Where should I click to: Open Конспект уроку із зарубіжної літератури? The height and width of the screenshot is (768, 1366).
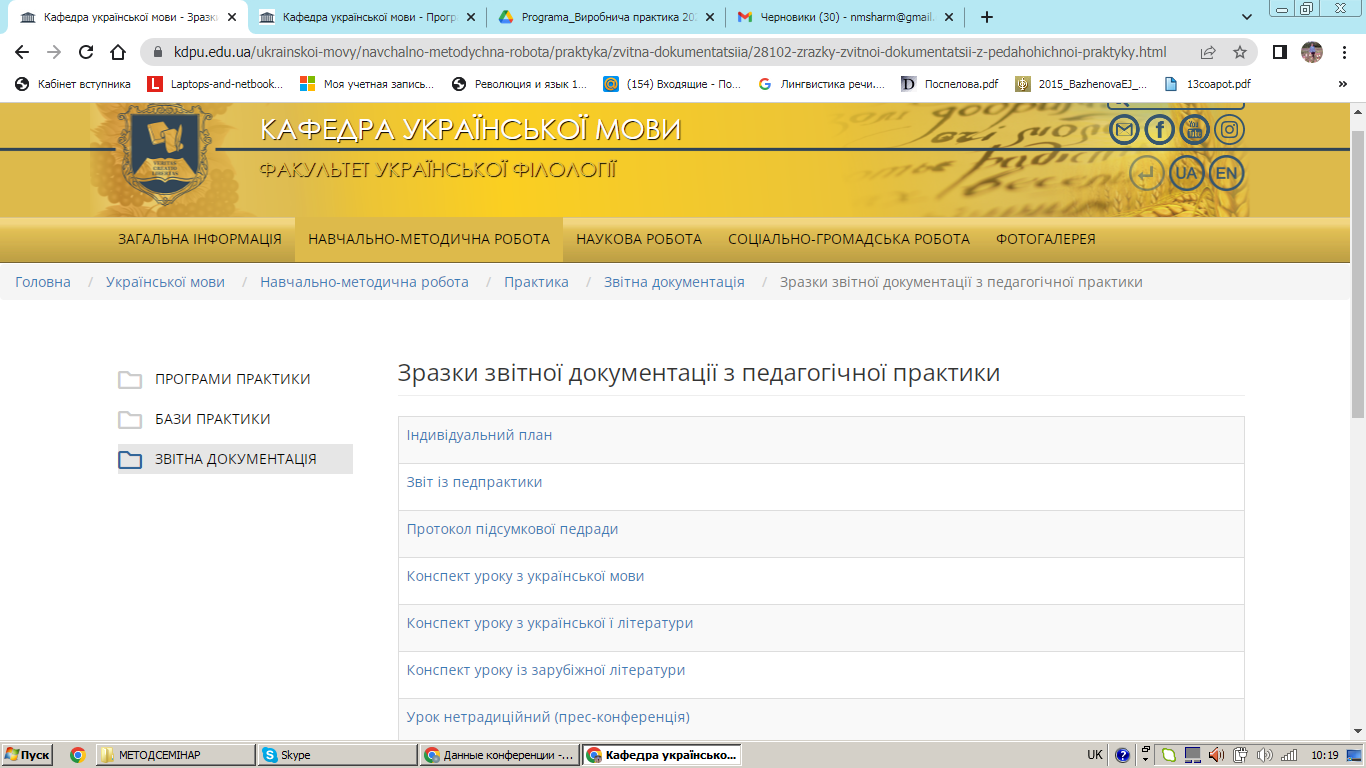click(x=546, y=670)
